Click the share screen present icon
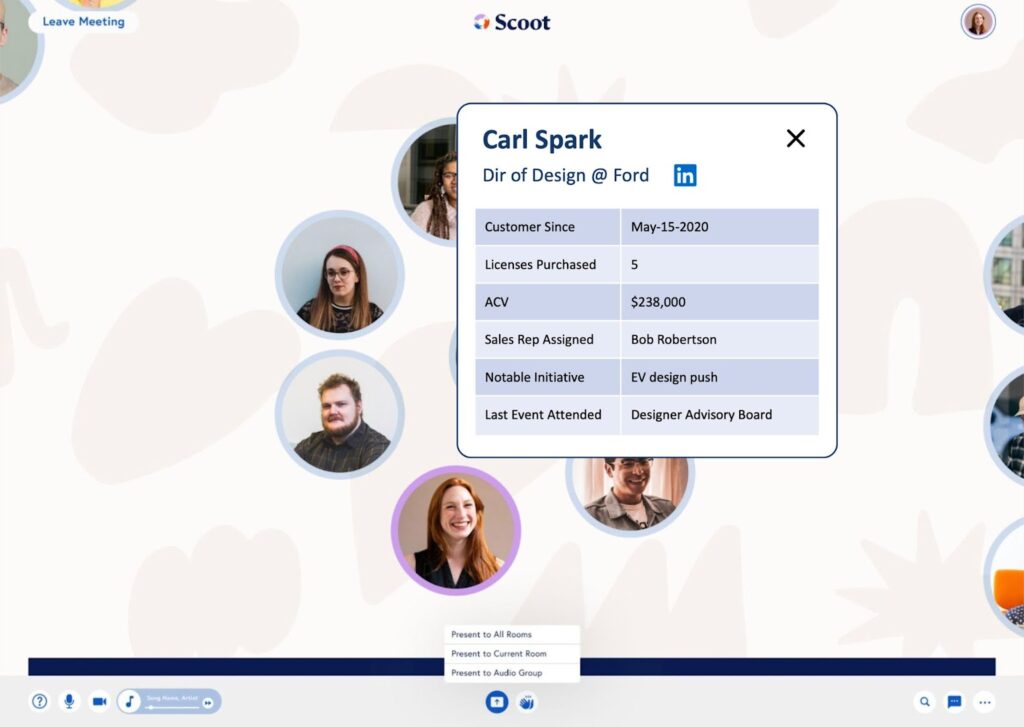Viewport: 1024px width, 727px height. click(x=497, y=702)
